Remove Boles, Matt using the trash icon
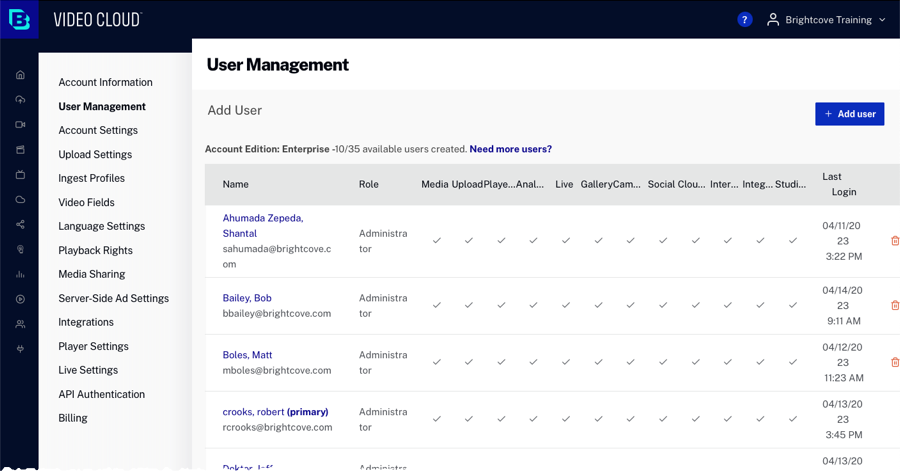 [x=894, y=362]
